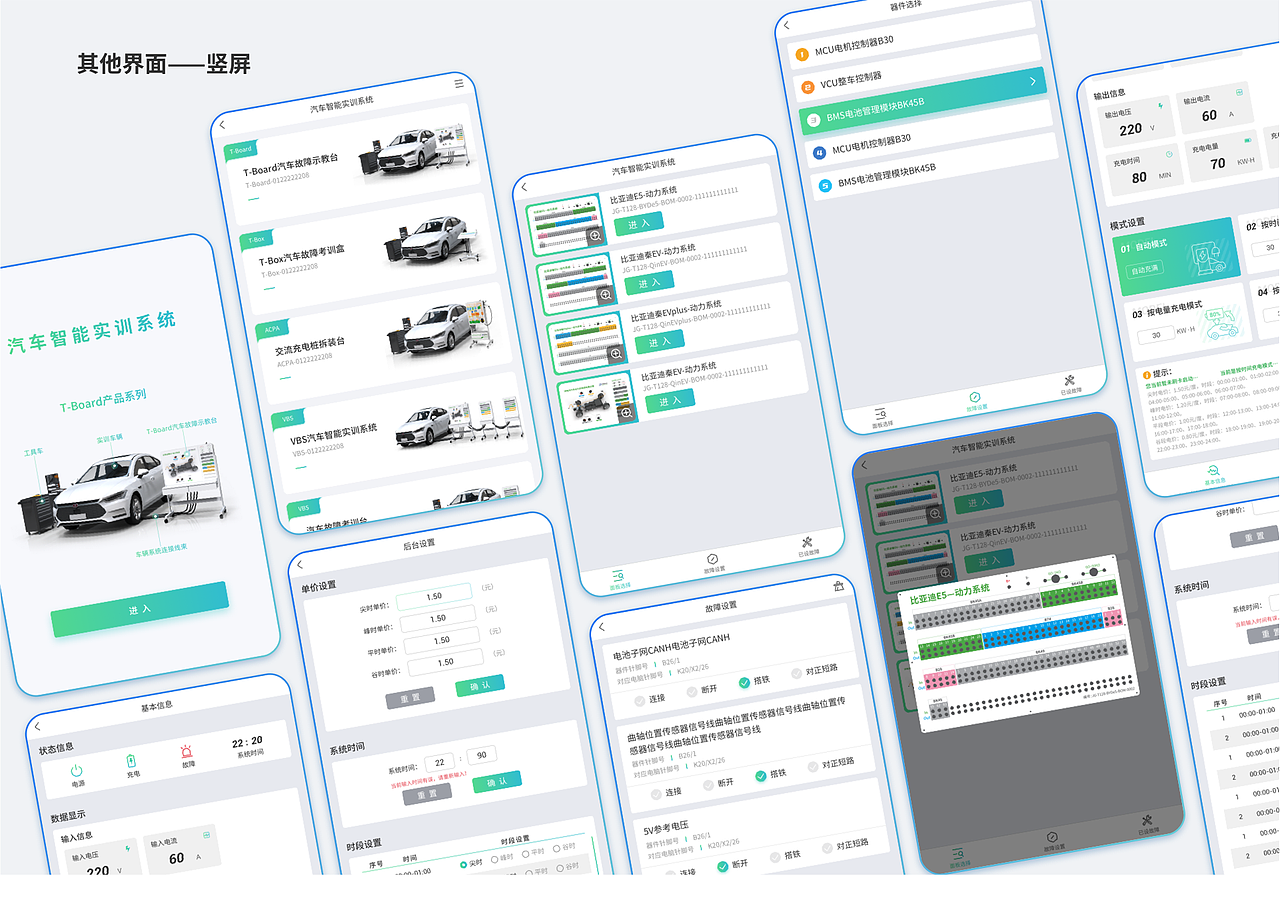Click the icon at top right of 故障设置
The height and width of the screenshot is (916, 1280).
pyautogui.click(x=838, y=586)
